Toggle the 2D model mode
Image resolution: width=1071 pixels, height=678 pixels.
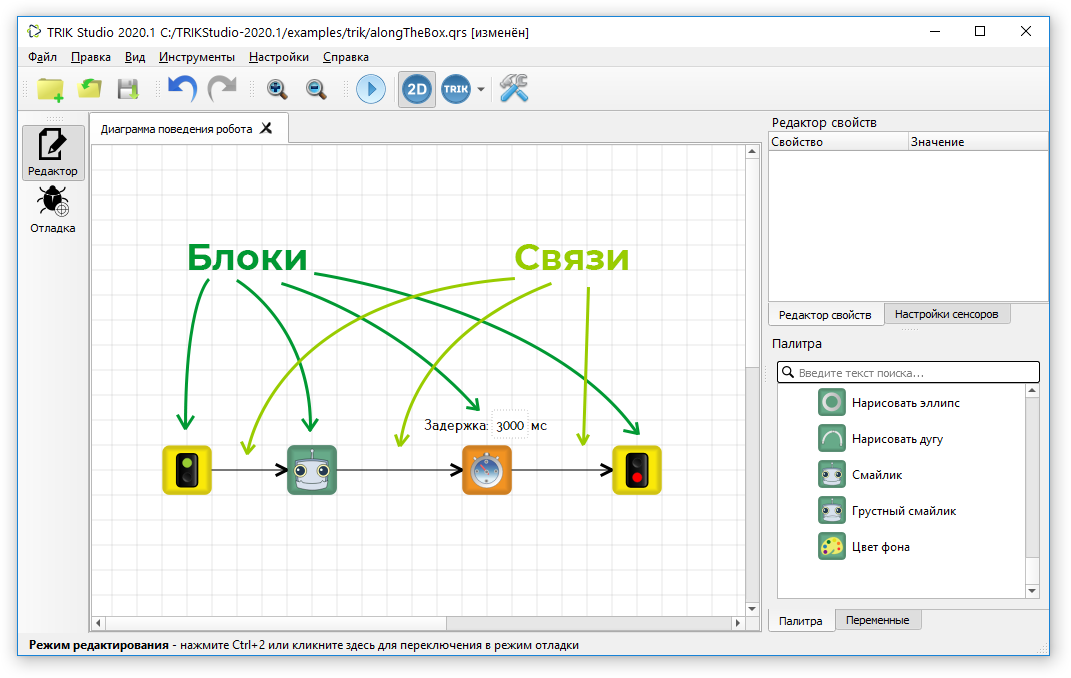point(417,89)
